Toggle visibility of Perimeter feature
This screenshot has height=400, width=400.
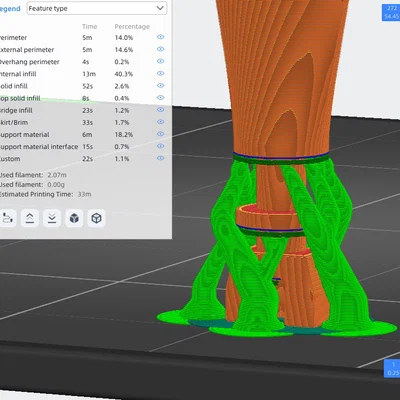click(161, 37)
